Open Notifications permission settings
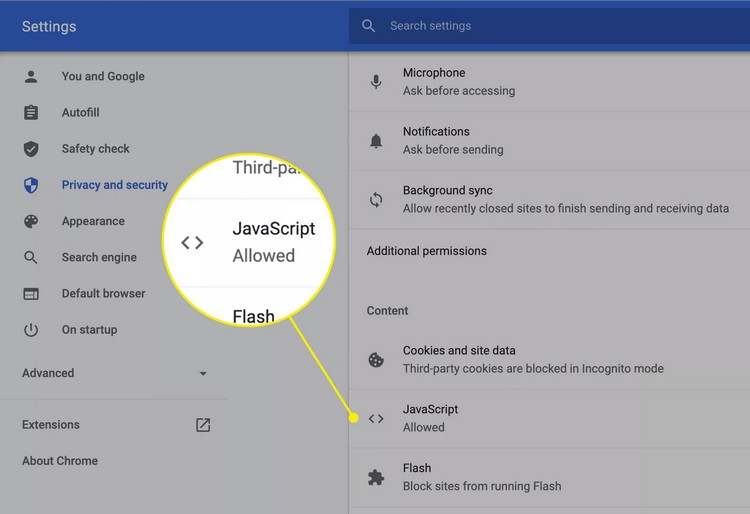The width and height of the screenshot is (750, 514). pos(549,142)
